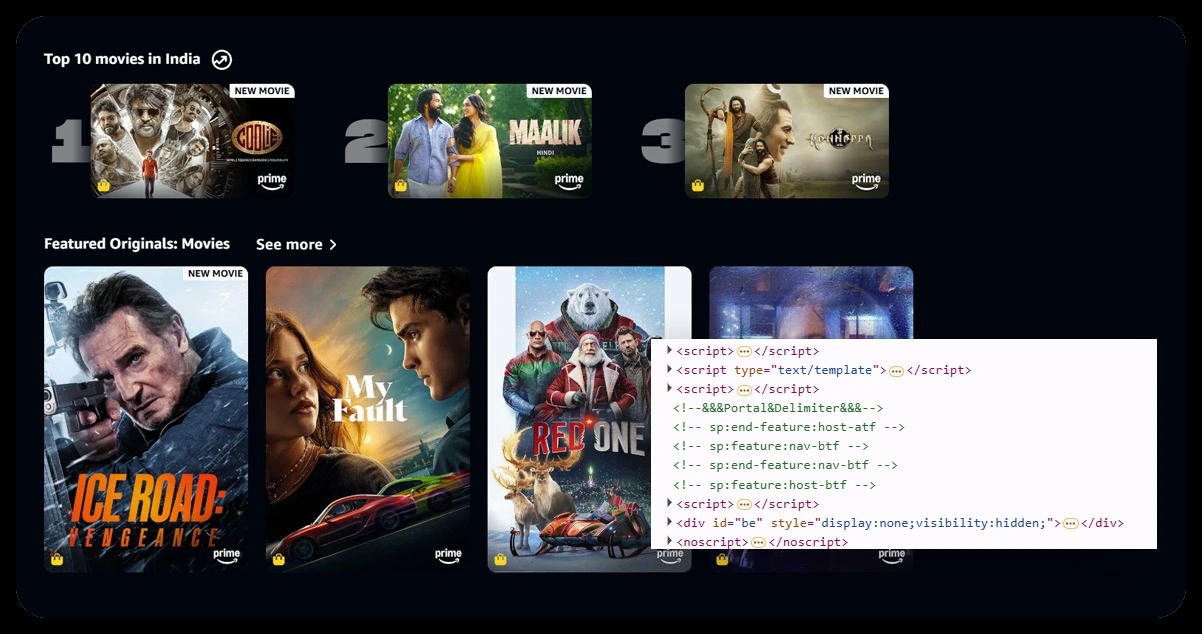This screenshot has height=634, width=1202.
Task: Click the shopping bag icon on My Fault poster
Action: tap(279, 559)
